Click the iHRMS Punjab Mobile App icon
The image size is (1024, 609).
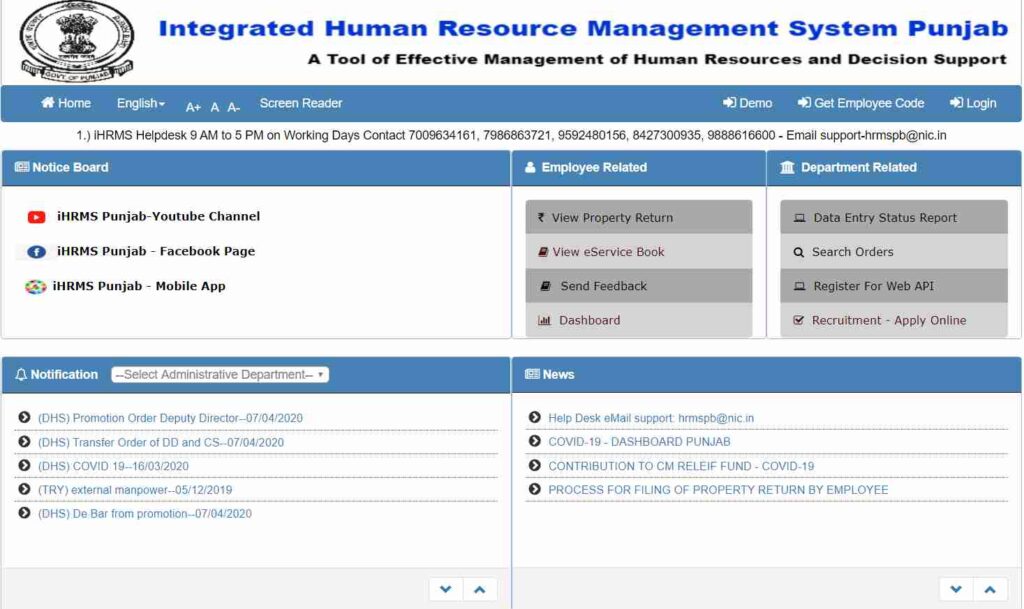pyautogui.click(x=34, y=287)
